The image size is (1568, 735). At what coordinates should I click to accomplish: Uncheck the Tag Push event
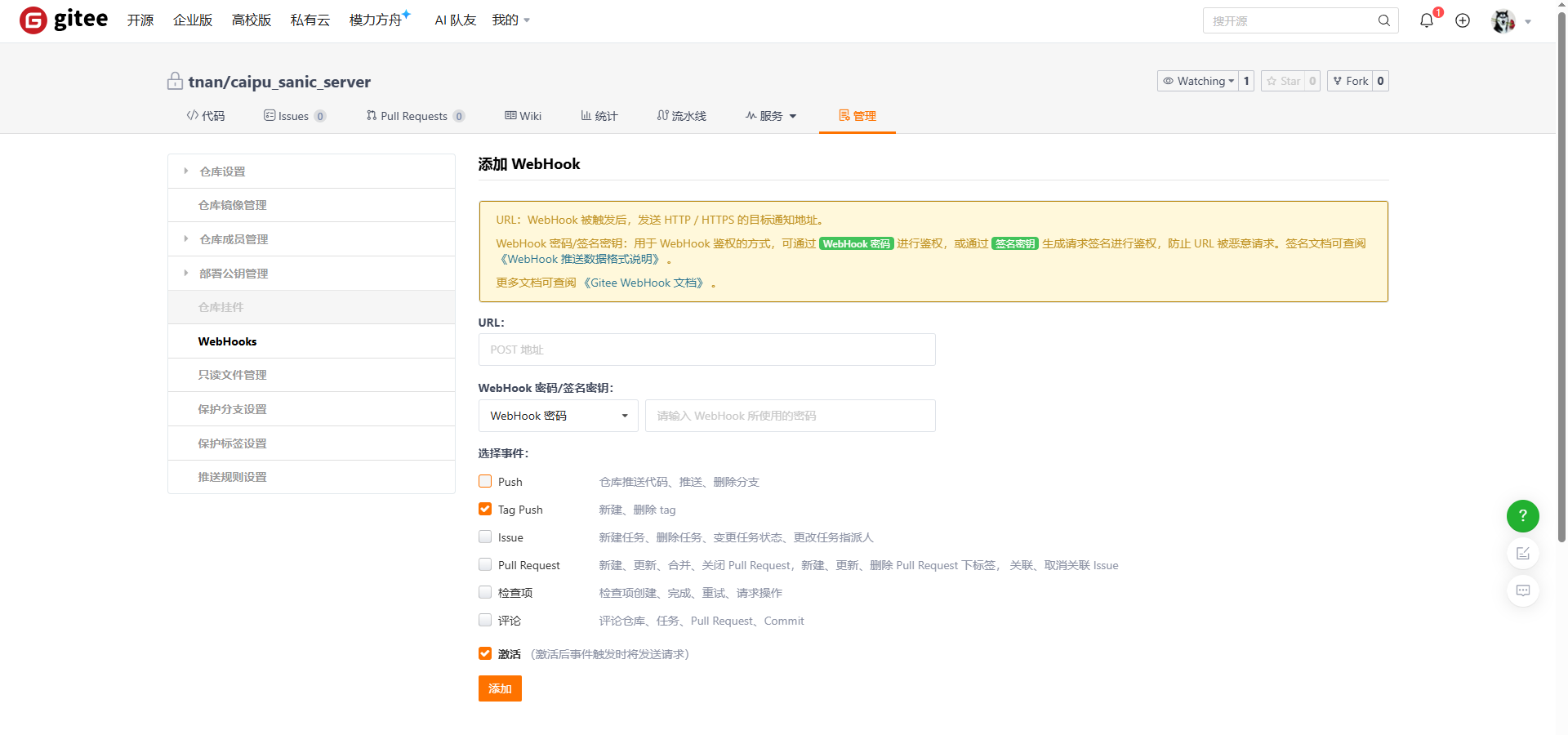(x=484, y=509)
